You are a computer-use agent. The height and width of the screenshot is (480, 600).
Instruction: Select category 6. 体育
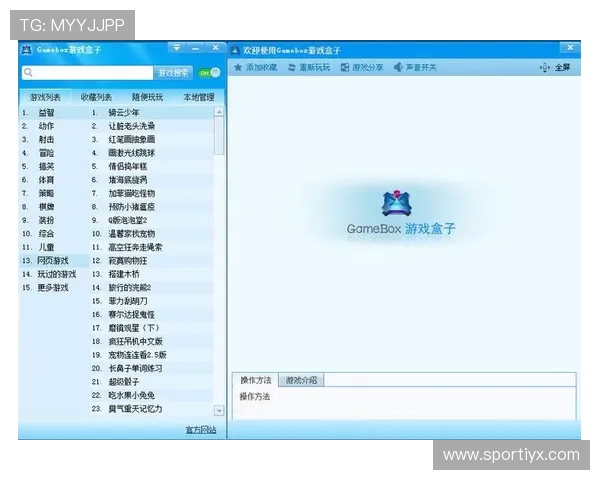pos(54,180)
